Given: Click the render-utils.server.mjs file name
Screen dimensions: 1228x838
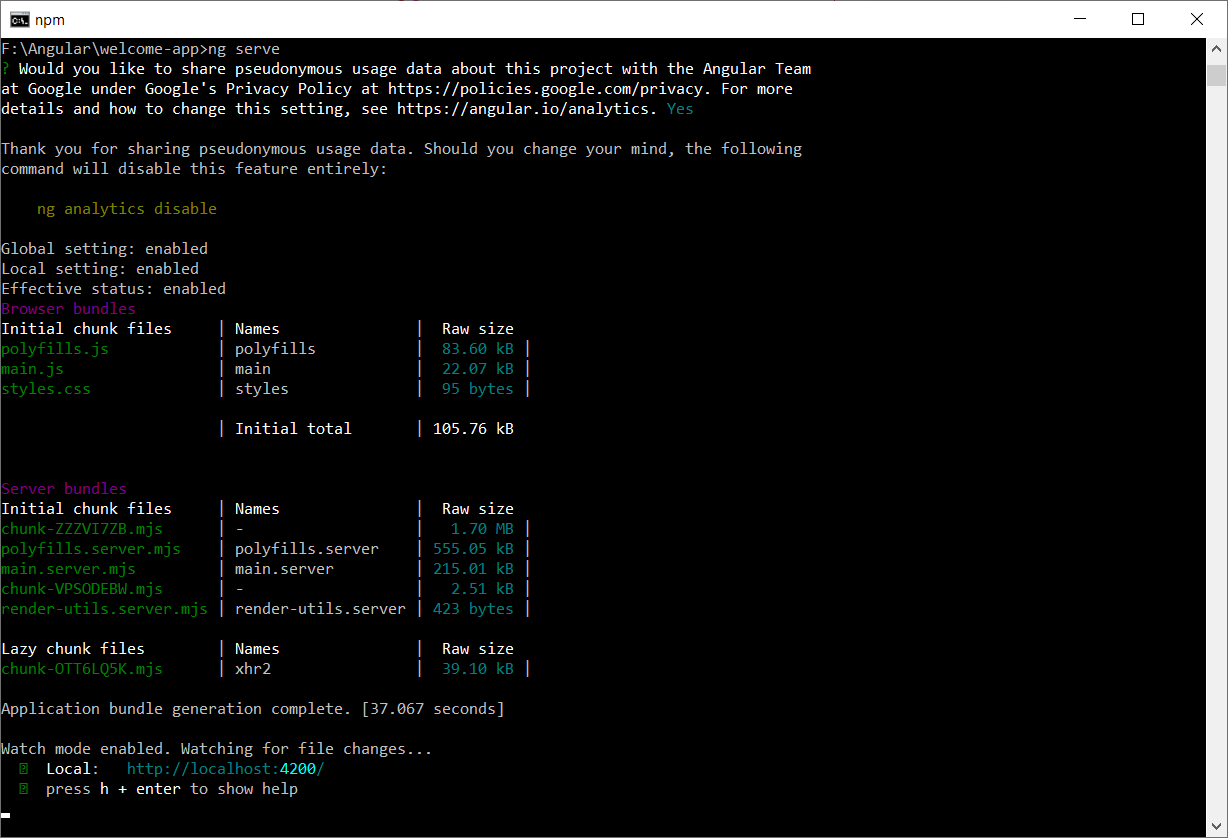Looking at the screenshot, I should pyautogui.click(x=104, y=609).
